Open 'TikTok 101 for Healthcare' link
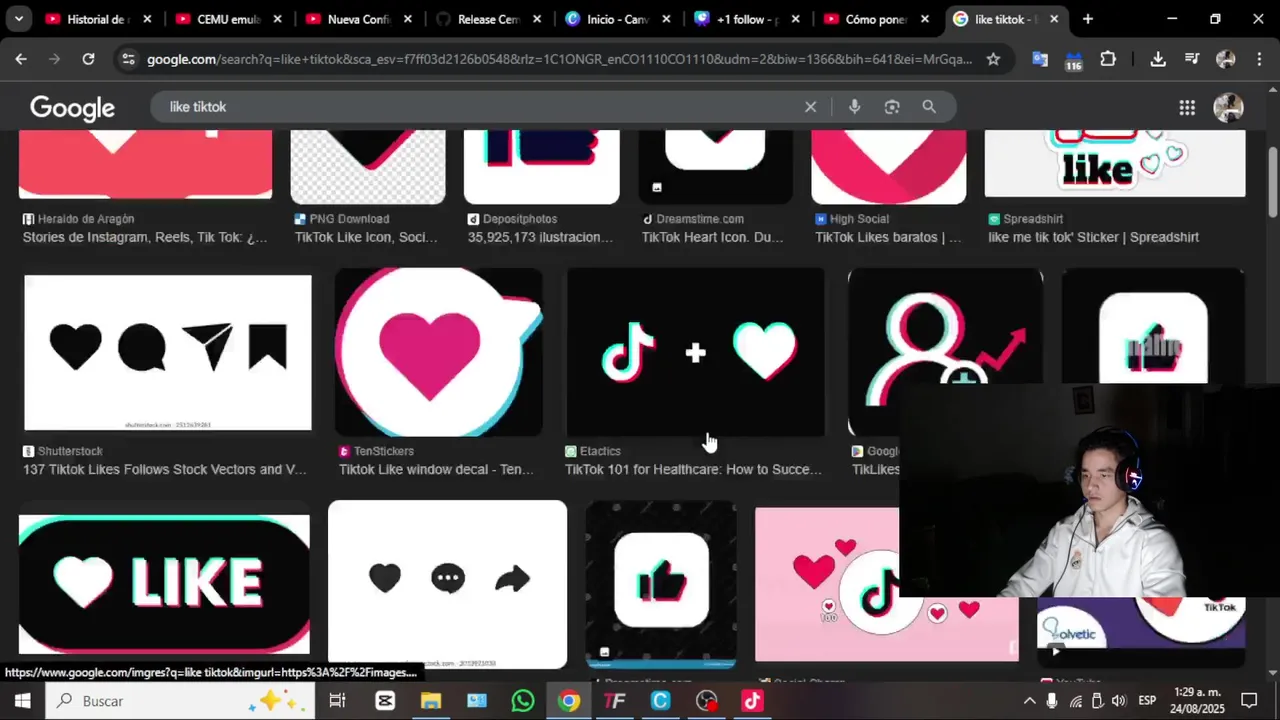Image resolution: width=1280 pixels, height=720 pixels. (x=693, y=469)
